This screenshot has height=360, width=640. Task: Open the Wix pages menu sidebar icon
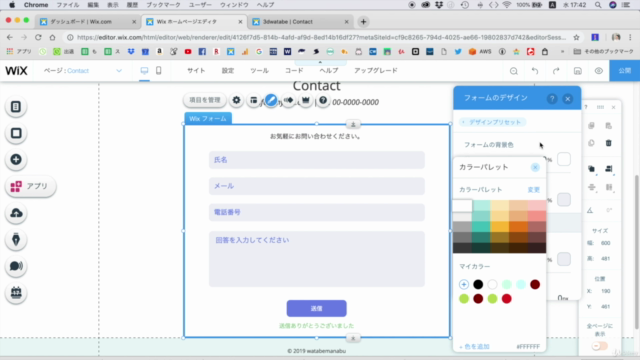(16, 107)
